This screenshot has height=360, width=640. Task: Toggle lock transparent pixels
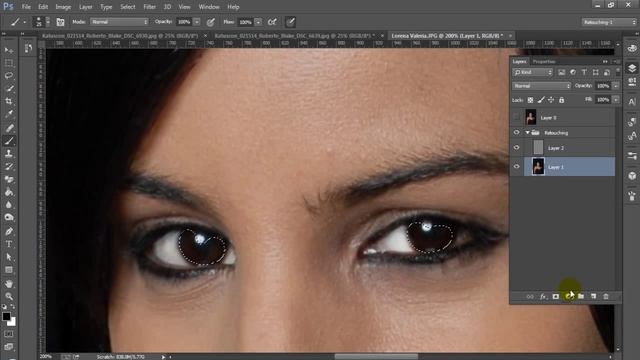point(530,100)
